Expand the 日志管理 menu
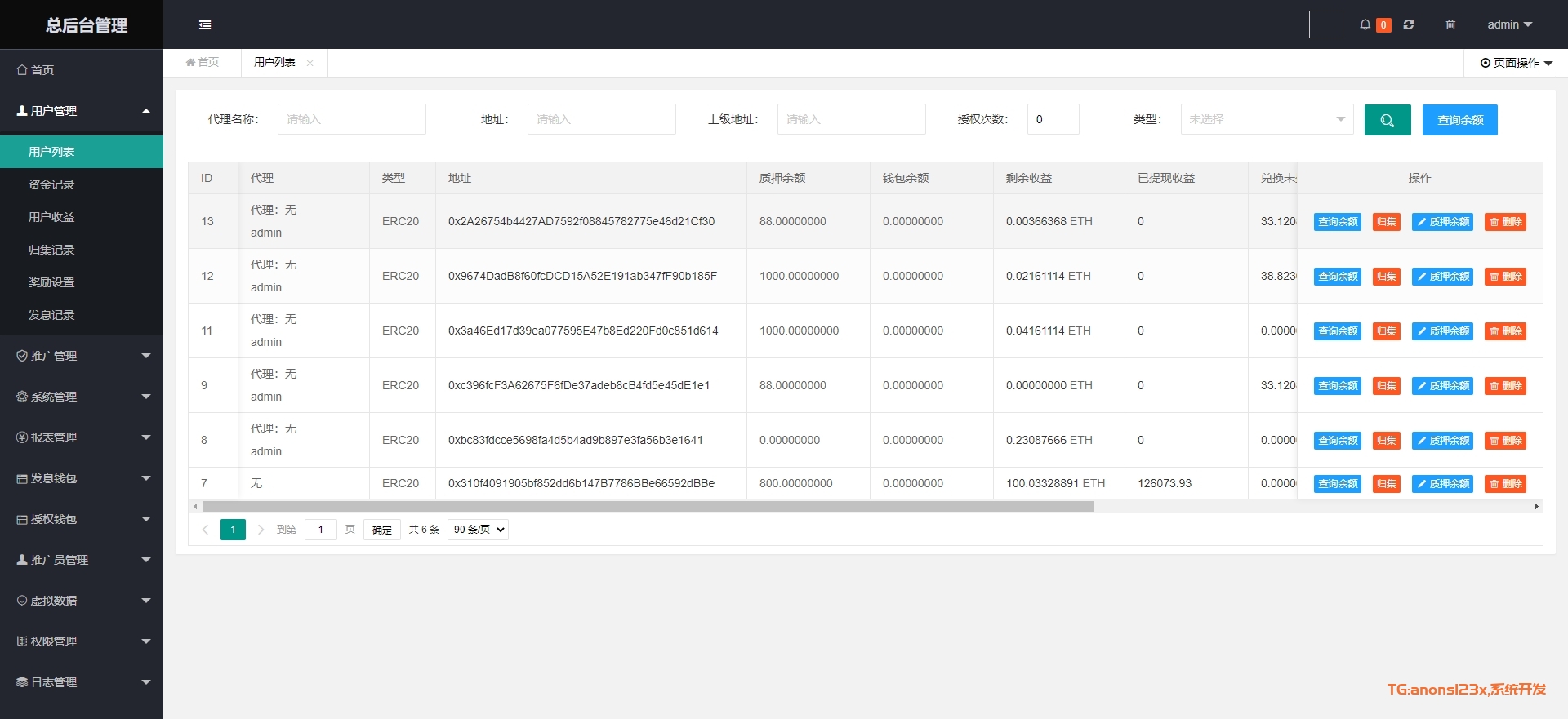The image size is (1568, 719). (82, 682)
